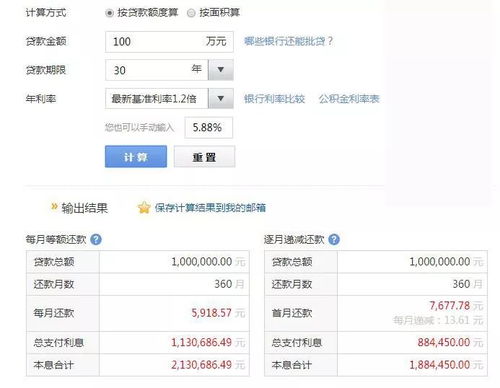The height and width of the screenshot is (388, 500).
Task: Click the 计算方式 label
Action: pos(46,13)
